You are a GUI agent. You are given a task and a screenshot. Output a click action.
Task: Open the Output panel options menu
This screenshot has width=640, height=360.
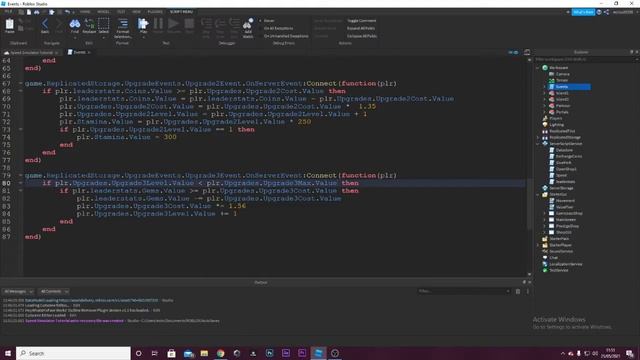tap(527, 291)
